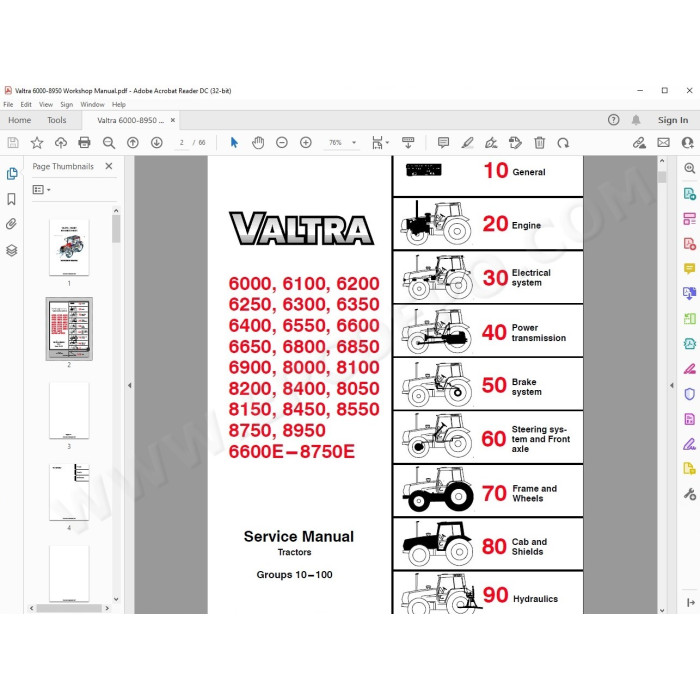Open the find text magnifier tool

pyautogui.click(x=108, y=143)
